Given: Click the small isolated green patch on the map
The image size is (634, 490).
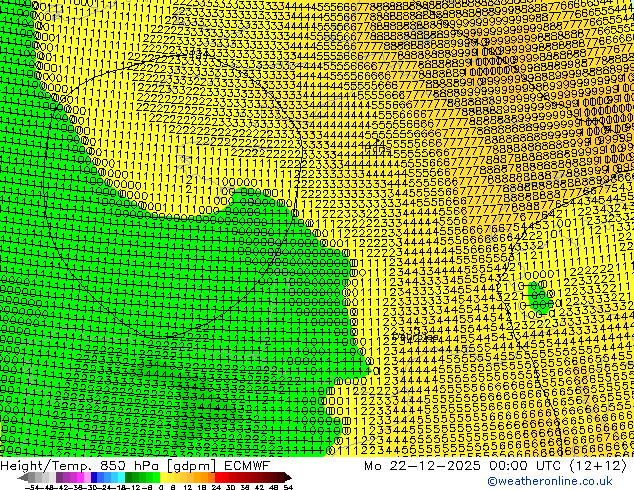Looking at the screenshot, I should click(x=540, y=297).
